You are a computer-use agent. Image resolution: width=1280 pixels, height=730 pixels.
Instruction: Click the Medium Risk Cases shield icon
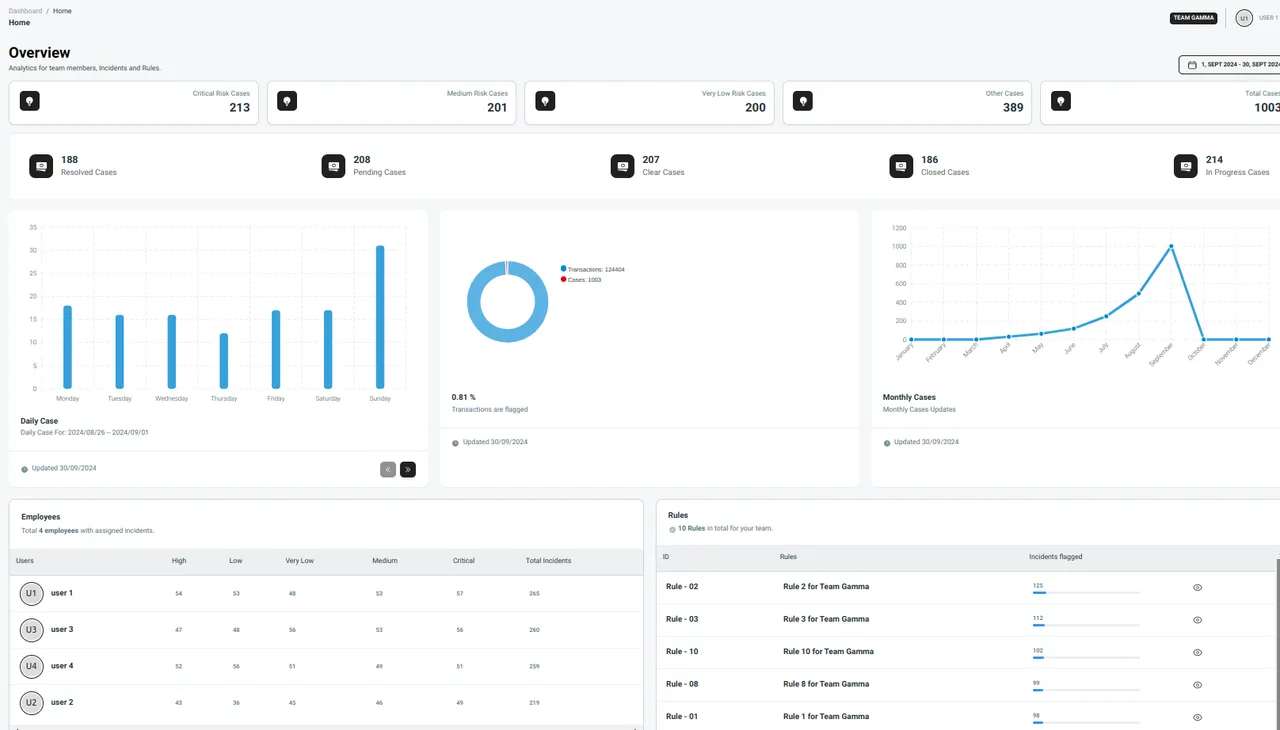(287, 101)
